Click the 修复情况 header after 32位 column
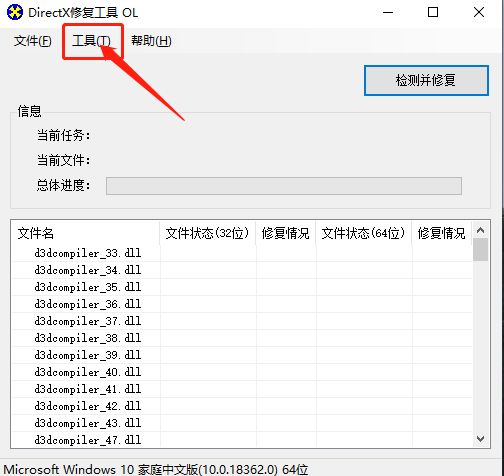This screenshot has height=476, width=504. 286,233
